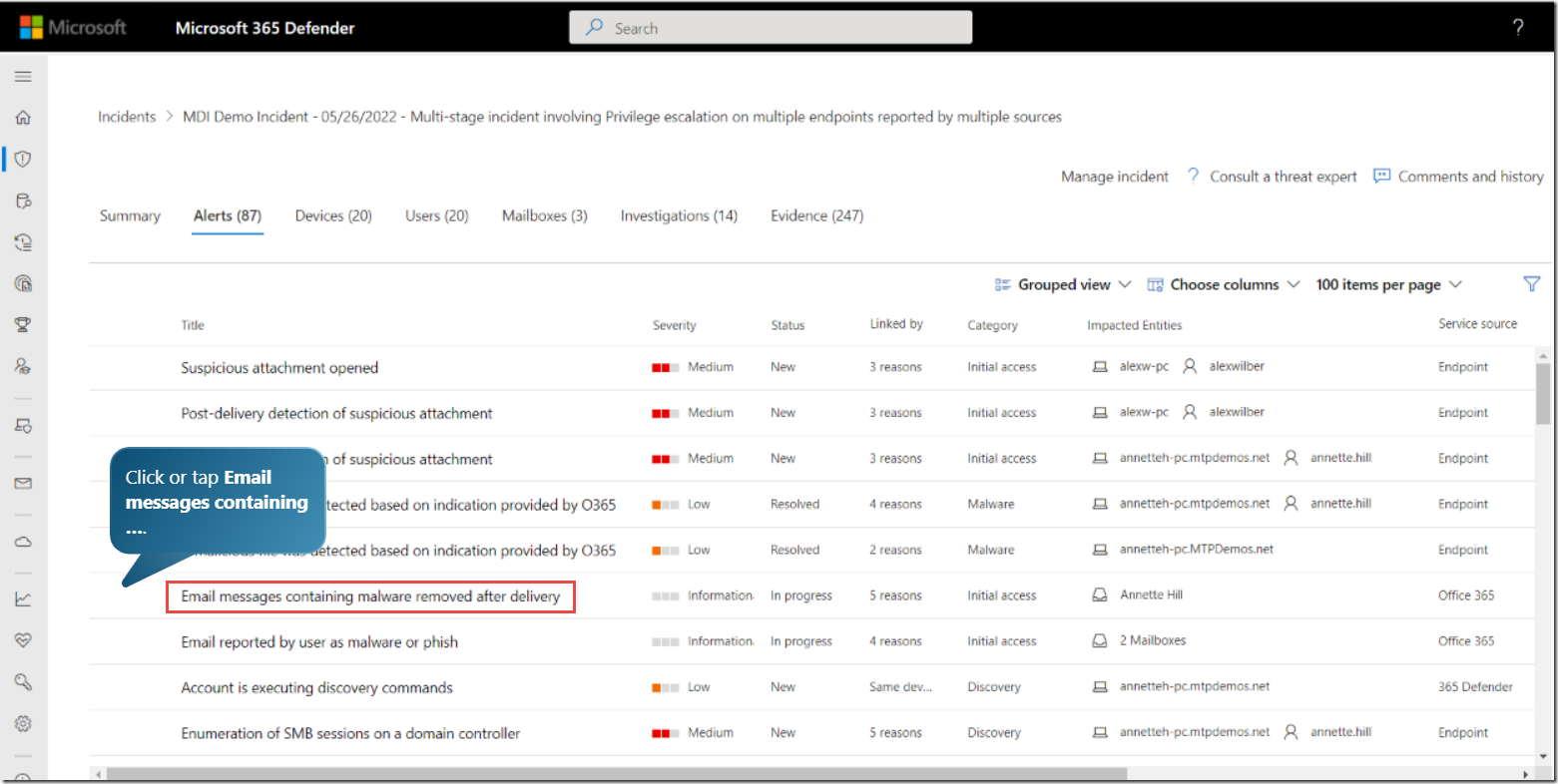1558x784 pixels.
Task: Click the search magnifier icon in search box
Action: [594, 28]
